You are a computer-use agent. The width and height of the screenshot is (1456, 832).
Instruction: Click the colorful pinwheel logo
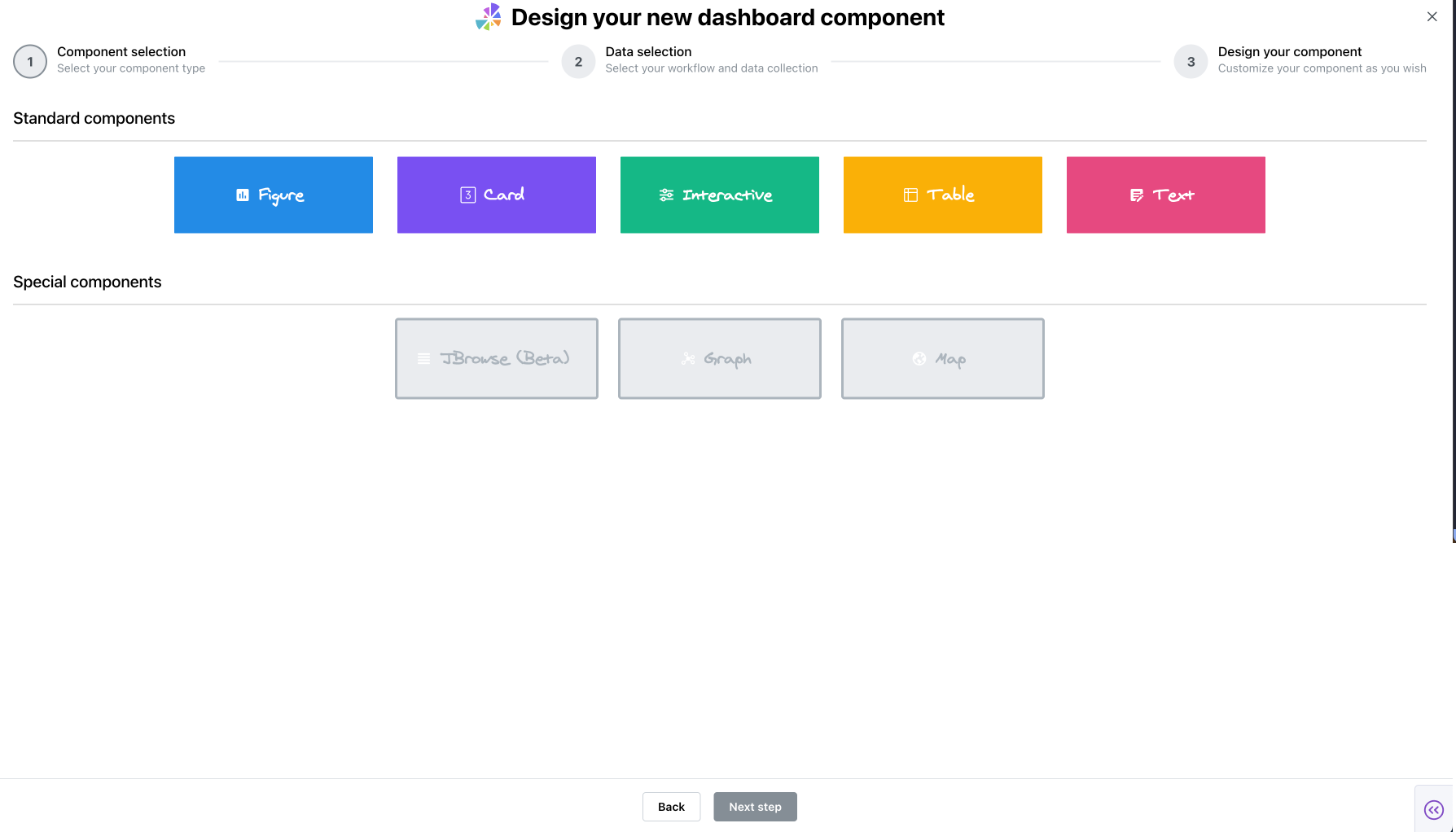coord(489,17)
